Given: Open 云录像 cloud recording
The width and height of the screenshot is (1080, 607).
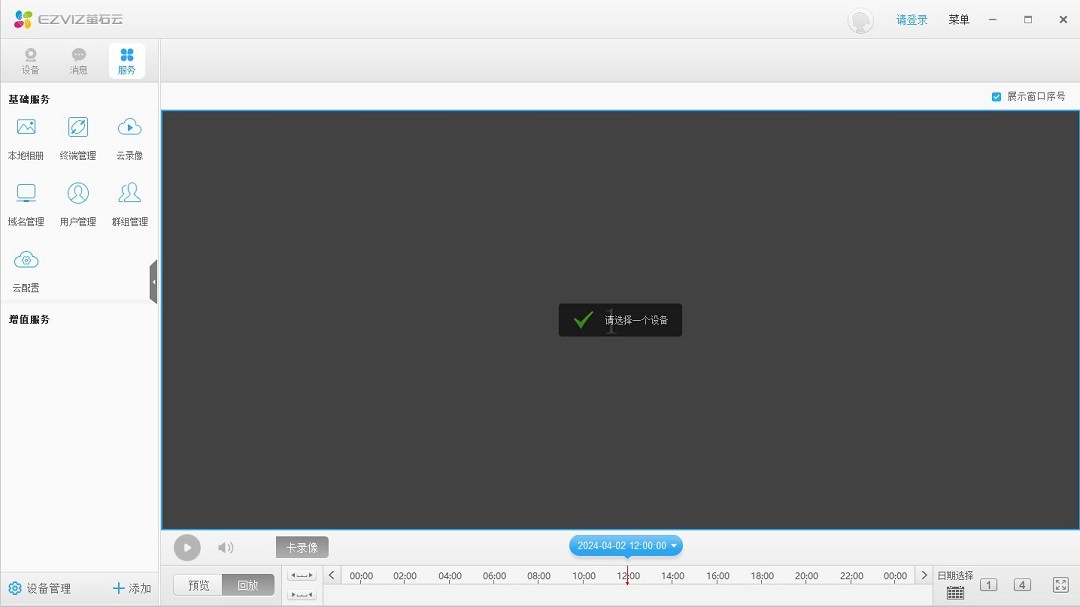Looking at the screenshot, I should pyautogui.click(x=129, y=138).
